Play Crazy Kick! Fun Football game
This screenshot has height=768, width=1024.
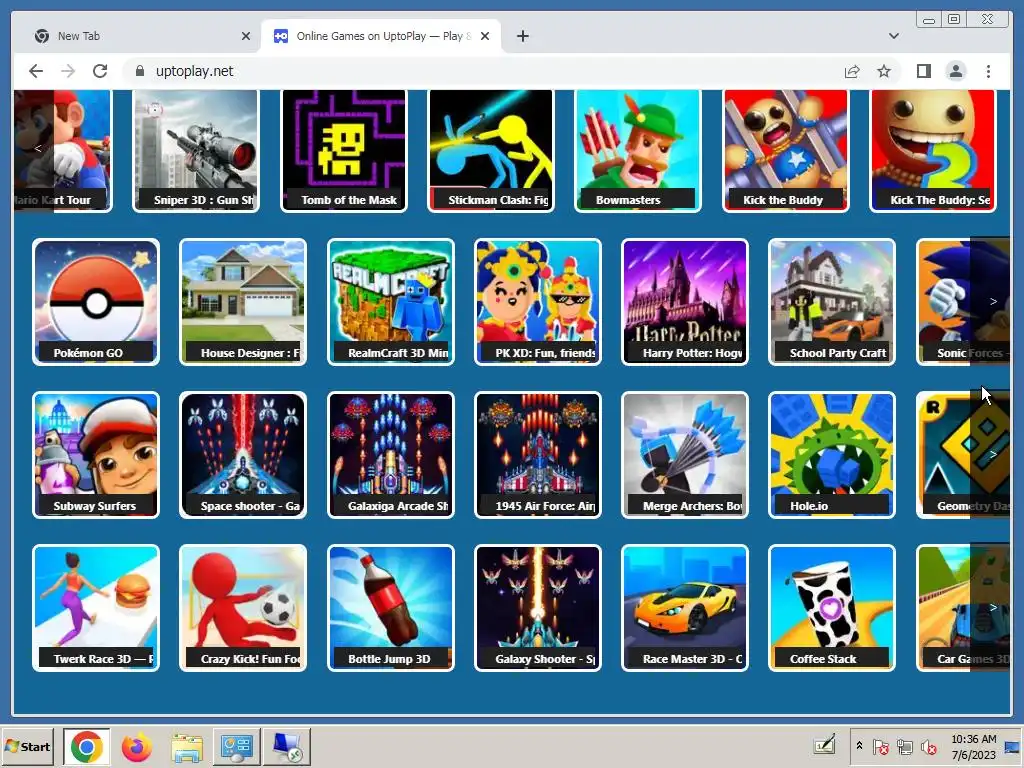tap(243, 608)
